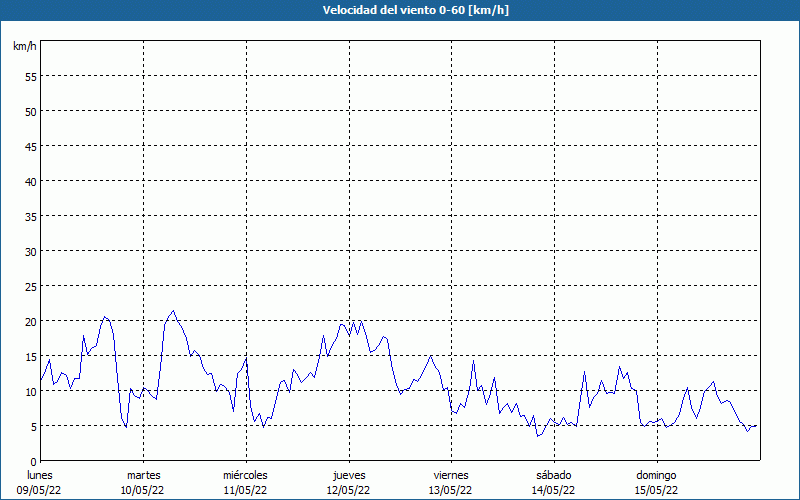Click the 'jueves' day label
Image resolution: width=800 pixels, height=500 pixels.
349,475
